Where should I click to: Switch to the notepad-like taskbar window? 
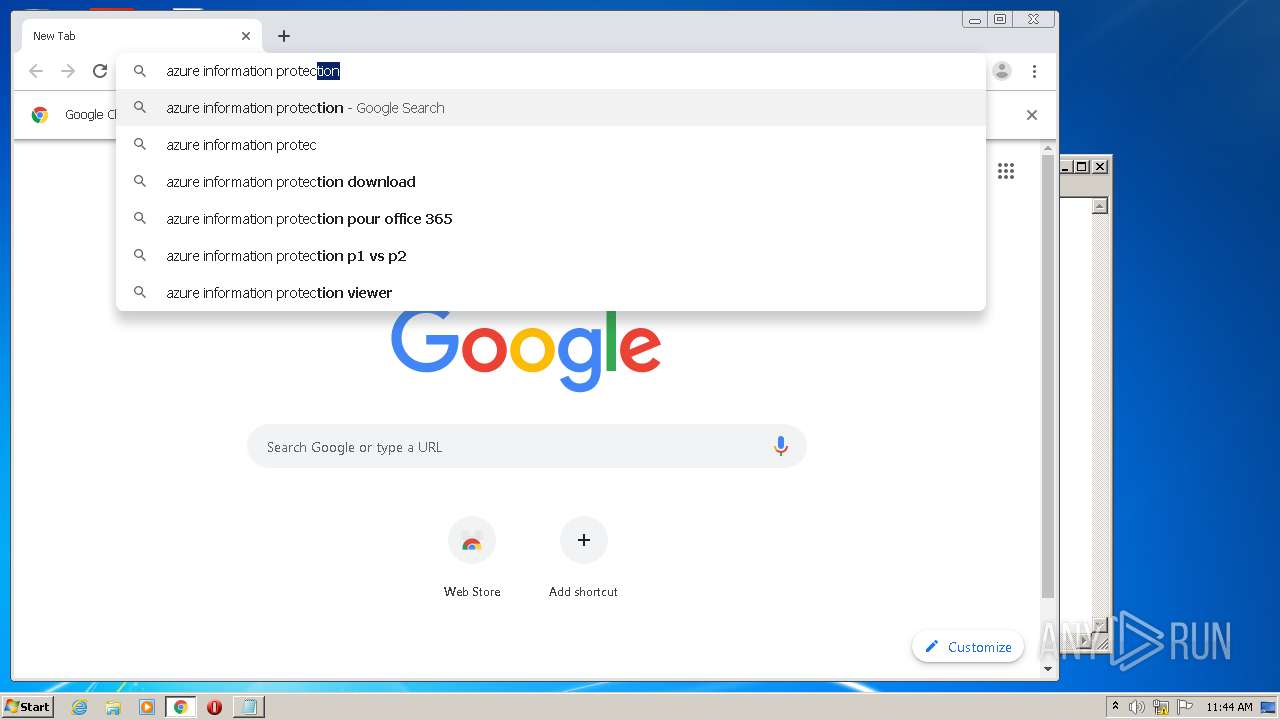(x=248, y=707)
